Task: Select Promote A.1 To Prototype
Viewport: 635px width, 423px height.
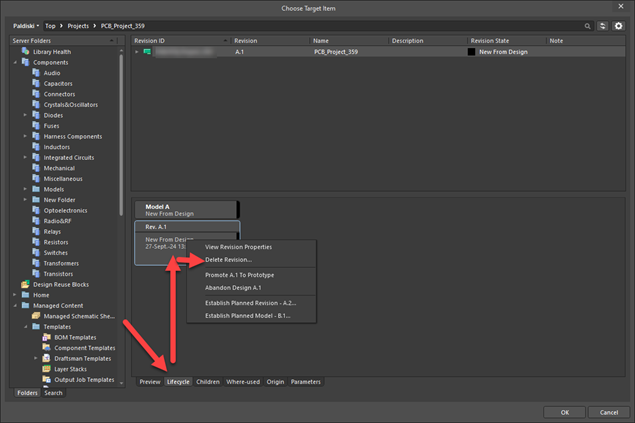Action: point(239,274)
